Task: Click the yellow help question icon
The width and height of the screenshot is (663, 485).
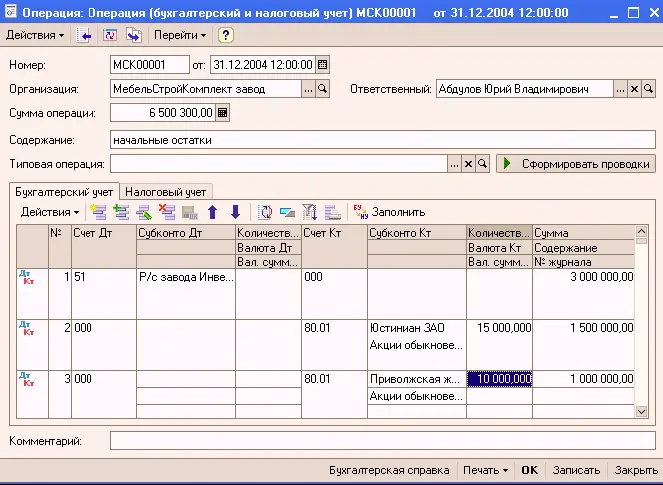Action: pyautogui.click(x=226, y=35)
